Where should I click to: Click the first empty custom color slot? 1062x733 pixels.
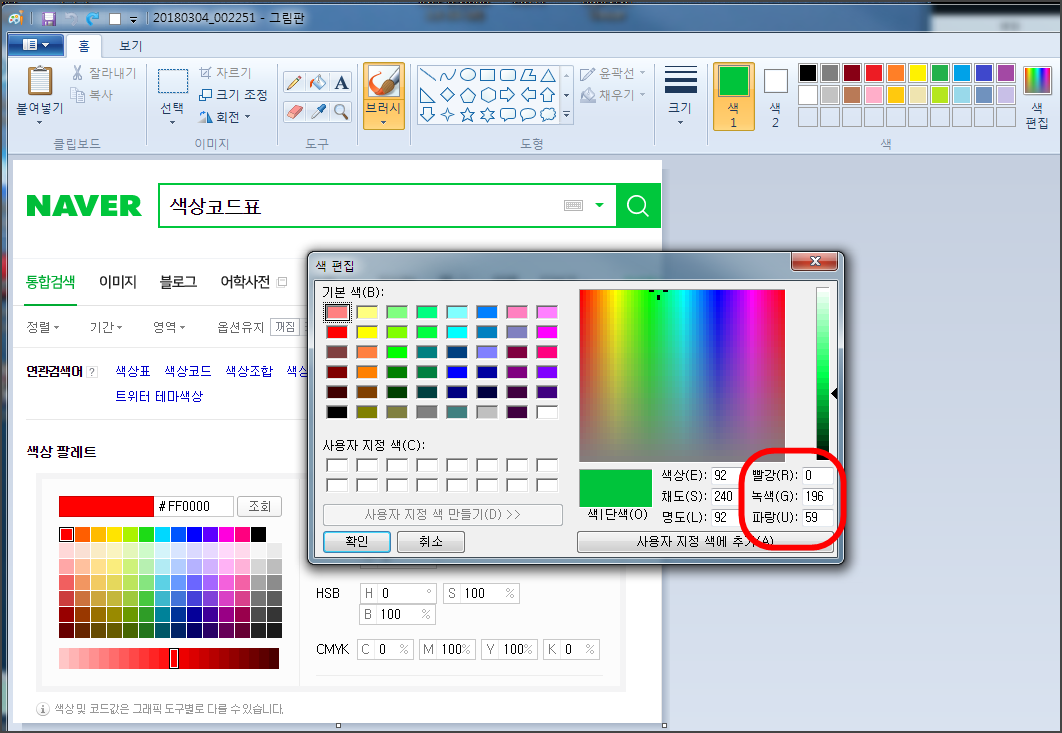pyautogui.click(x=337, y=465)
